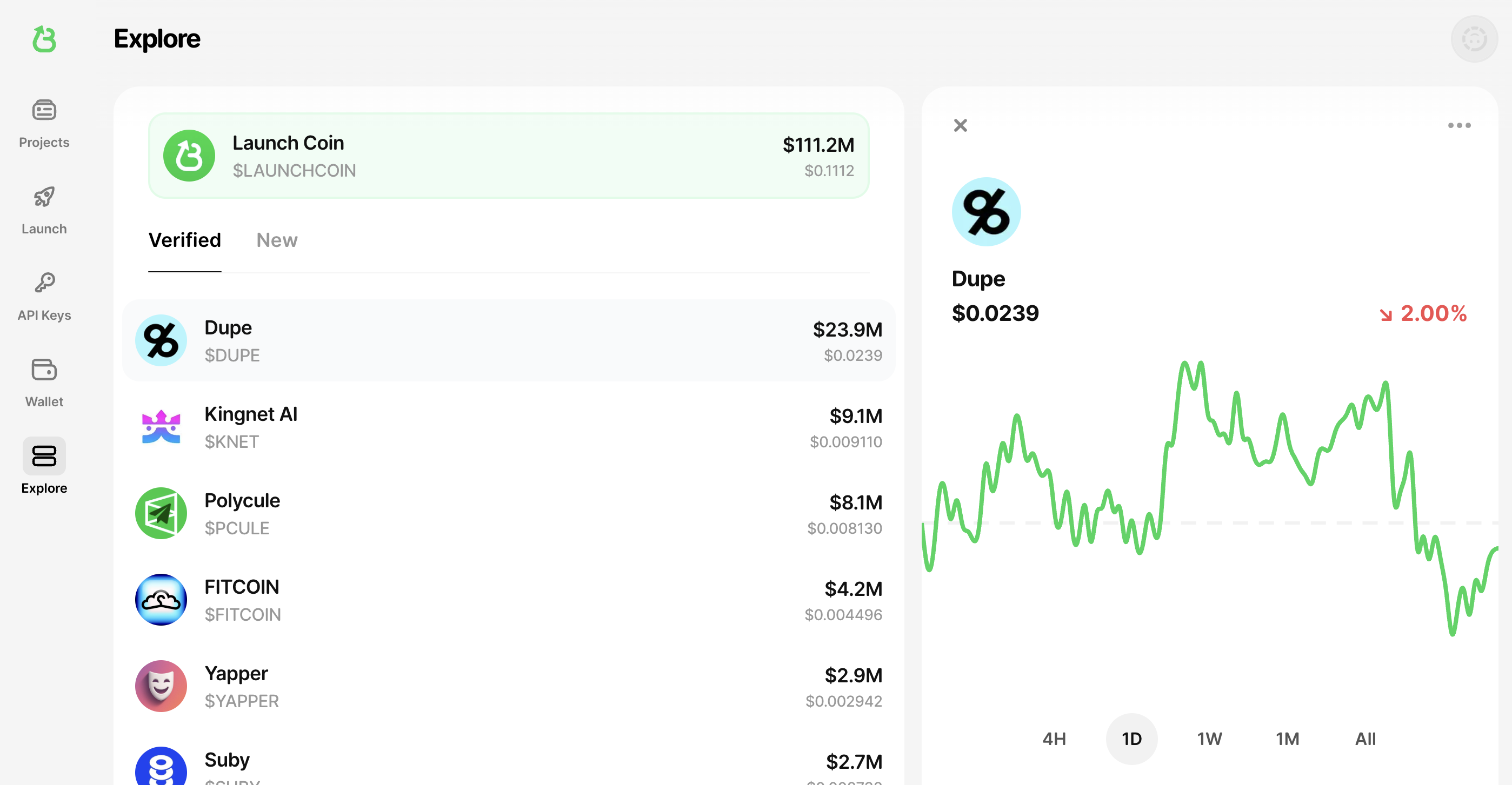The height and width of the screenshot is (785, 1512).
Task: Close the Dupe chart panel
Action: pos(960,125)
